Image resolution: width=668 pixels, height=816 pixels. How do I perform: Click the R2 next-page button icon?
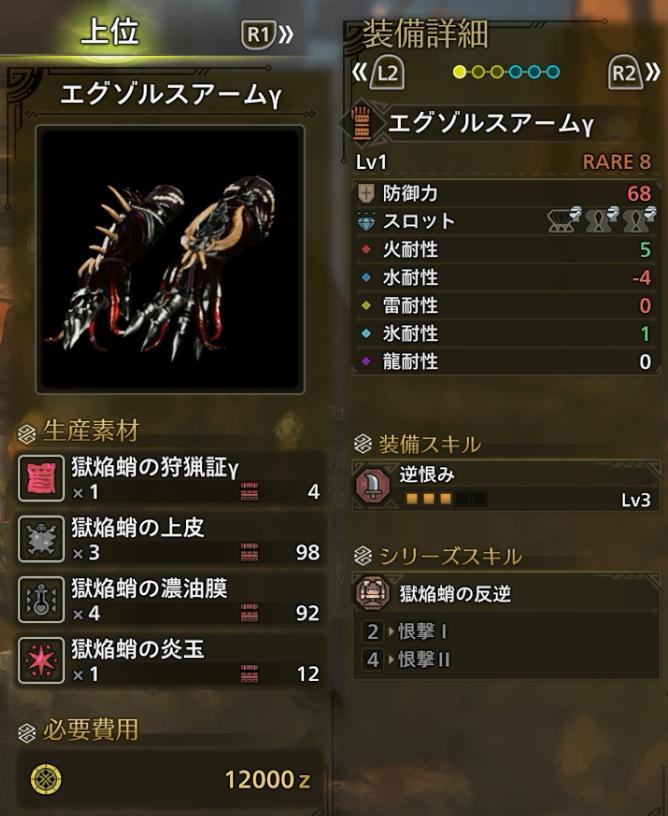click(x=624, y=72)
